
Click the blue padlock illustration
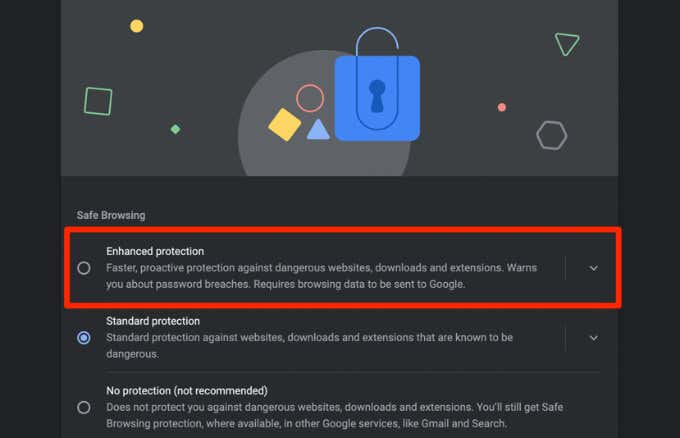click(x=376, y=98)
